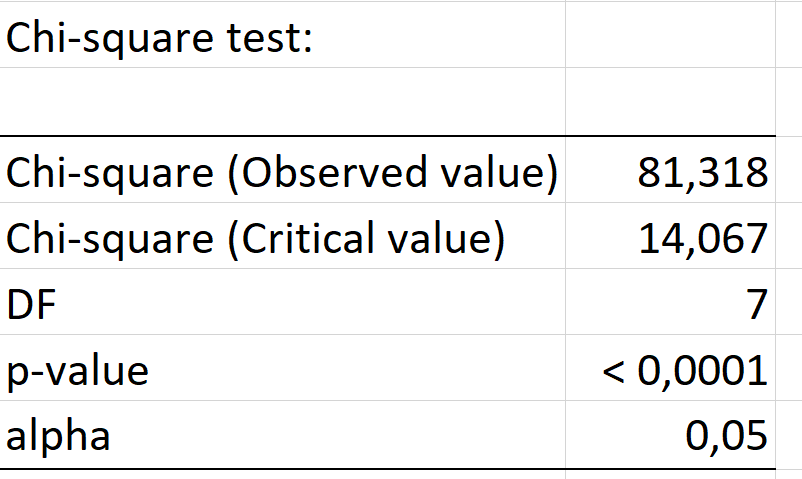This screenshot has width=802, height=479.
Task: Click the cell containing 0,05
Action: 671,434
